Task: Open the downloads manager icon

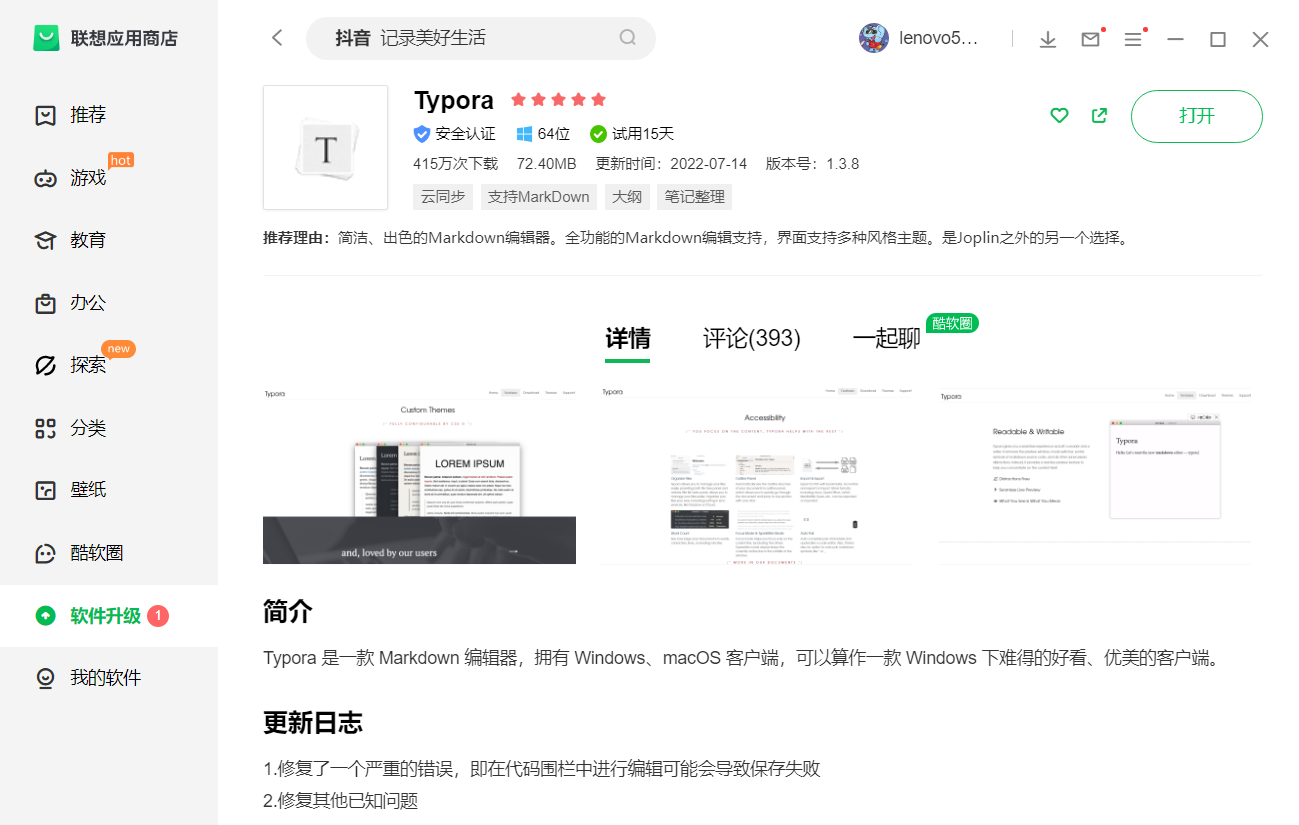Action: (x=1048, y=39)
